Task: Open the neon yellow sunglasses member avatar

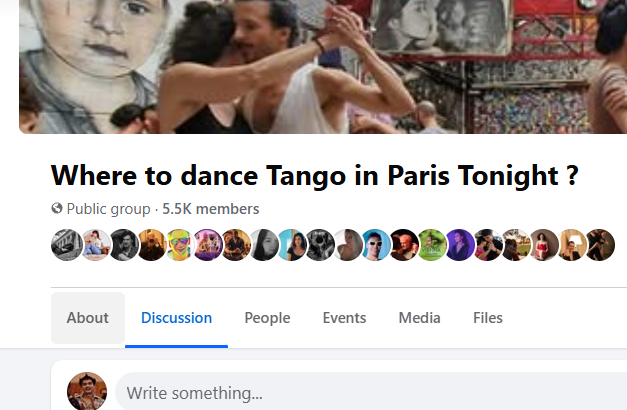Action: point(179,244)
